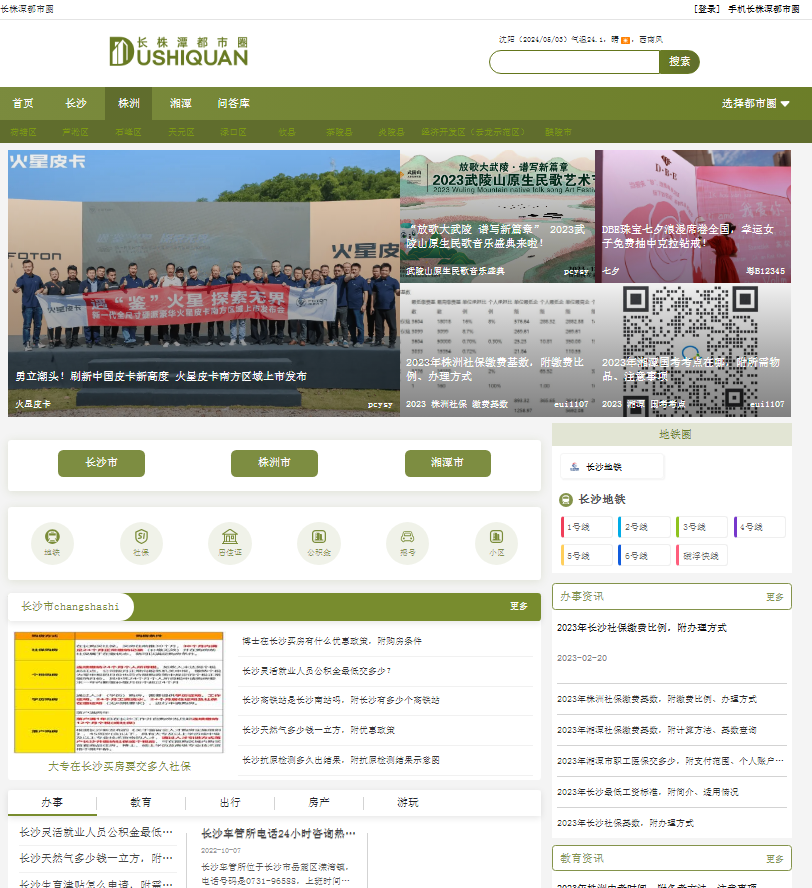Select the 天元区 district link
This screenshot has height=888, width=812.
[181, 132]
